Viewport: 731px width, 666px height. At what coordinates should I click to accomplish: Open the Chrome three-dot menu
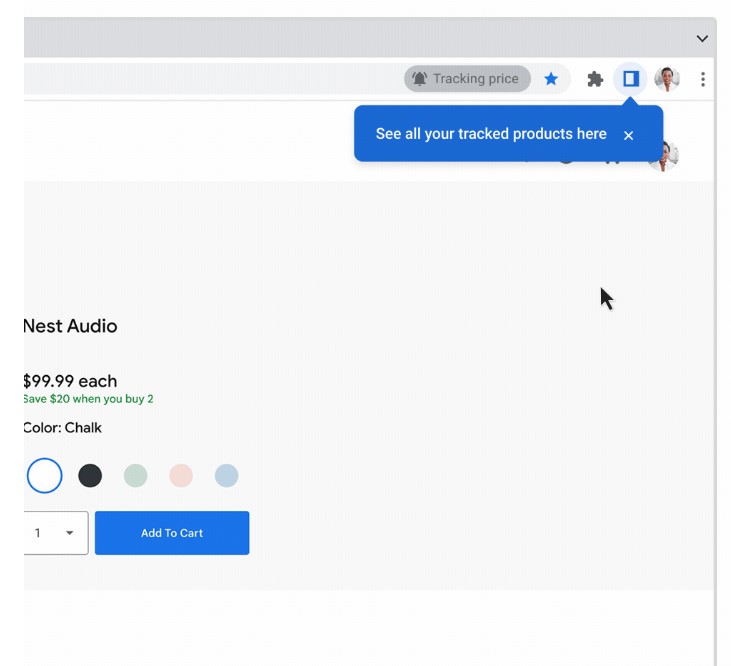pyautogui.click(x=703, y=79)
